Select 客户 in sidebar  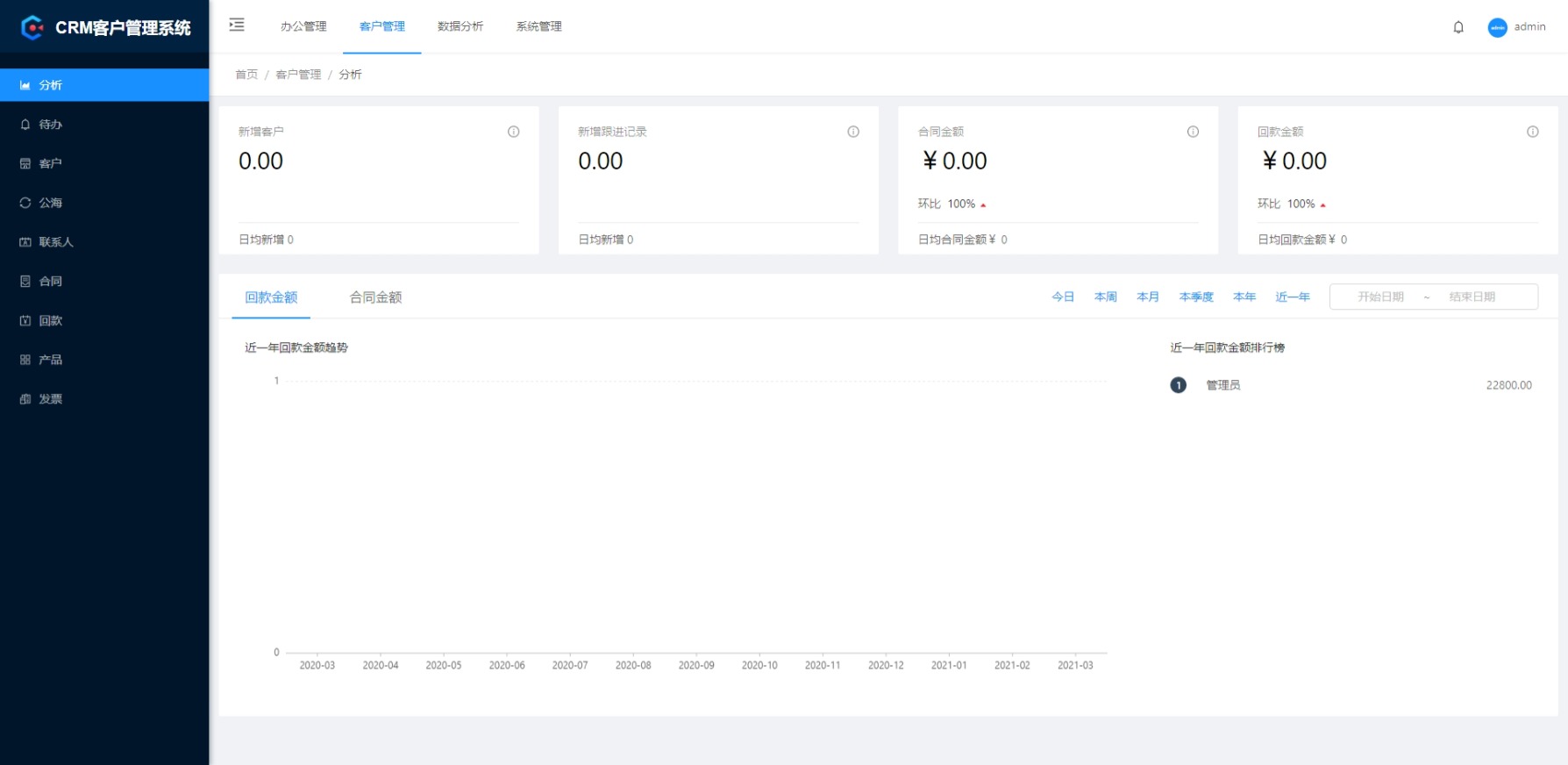tap(104, 164)
